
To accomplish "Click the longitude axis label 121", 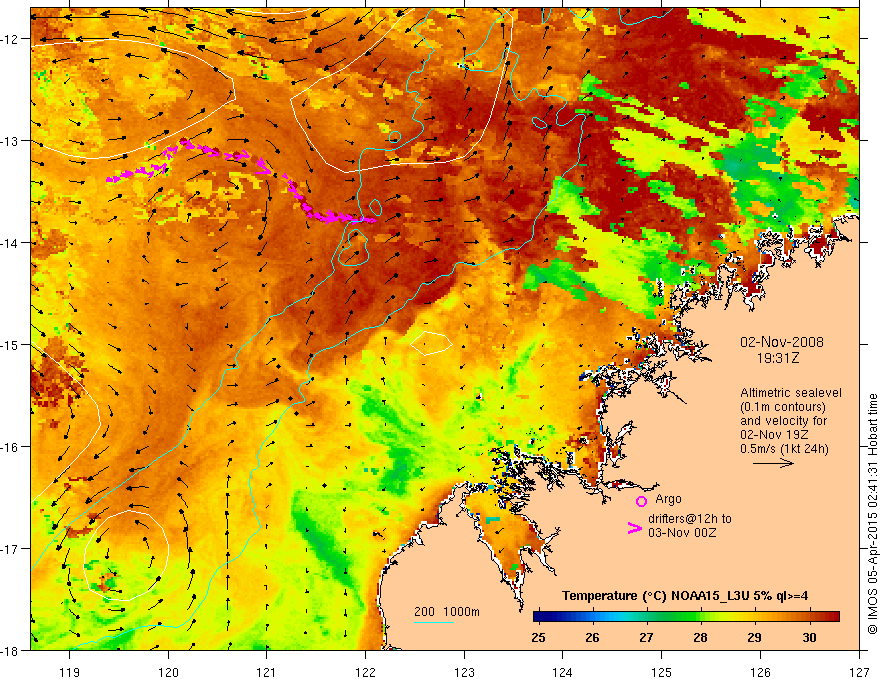I will coord(267,672).
